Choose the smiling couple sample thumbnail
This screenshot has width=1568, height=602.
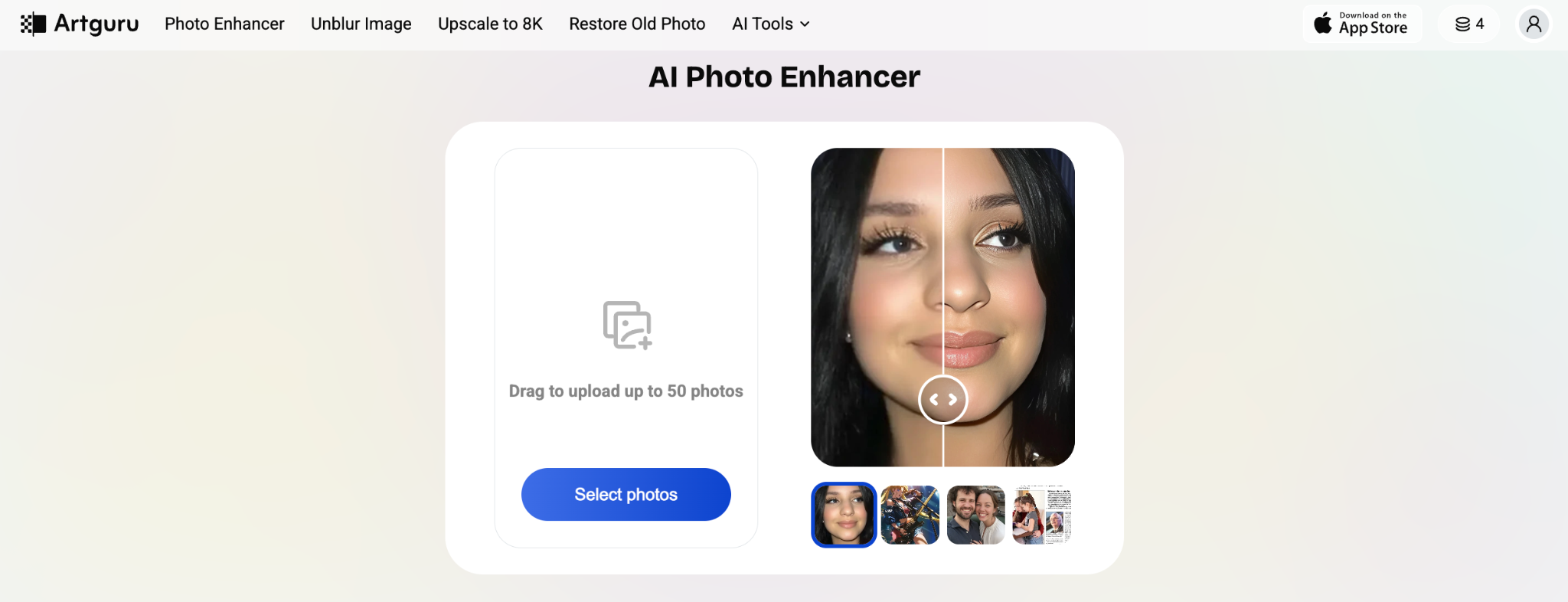click(x=975, y=515)
